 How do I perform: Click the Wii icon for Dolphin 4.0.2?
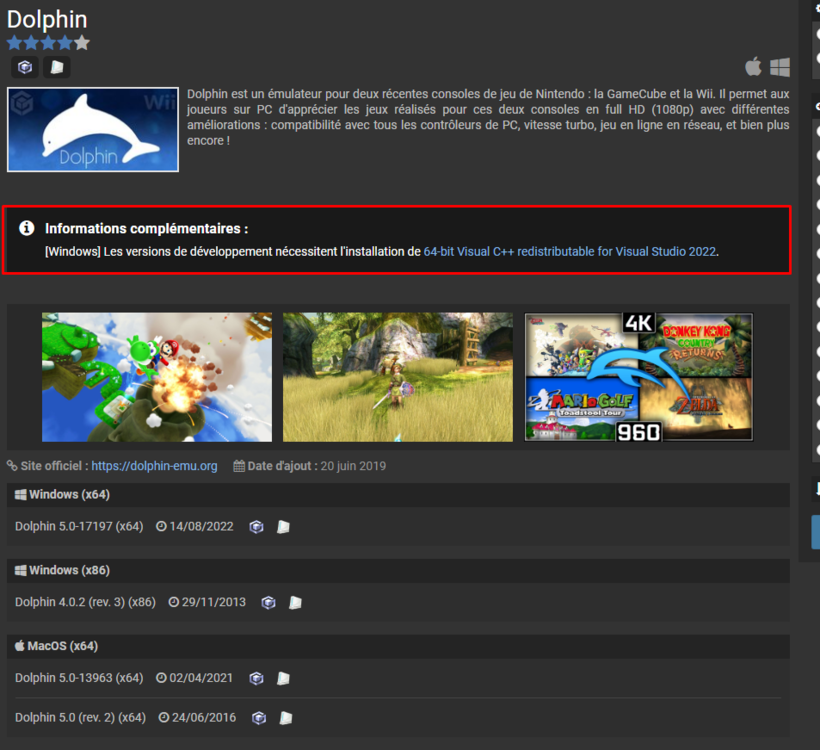(x=295, y=603)
